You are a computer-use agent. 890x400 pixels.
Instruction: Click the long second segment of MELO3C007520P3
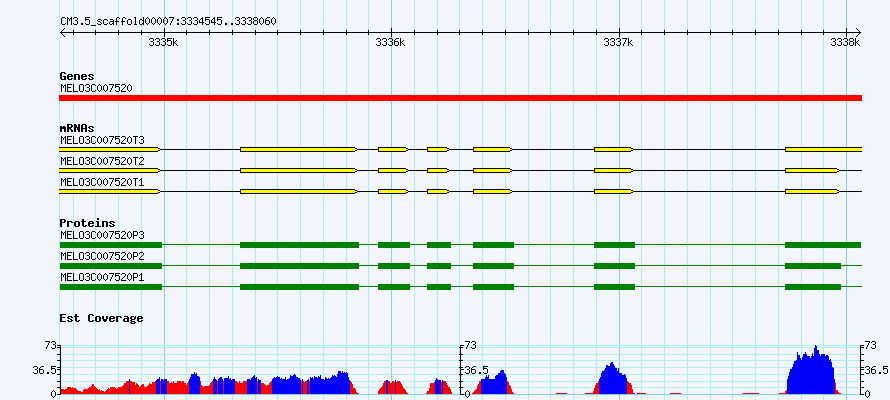coord(300,245)
